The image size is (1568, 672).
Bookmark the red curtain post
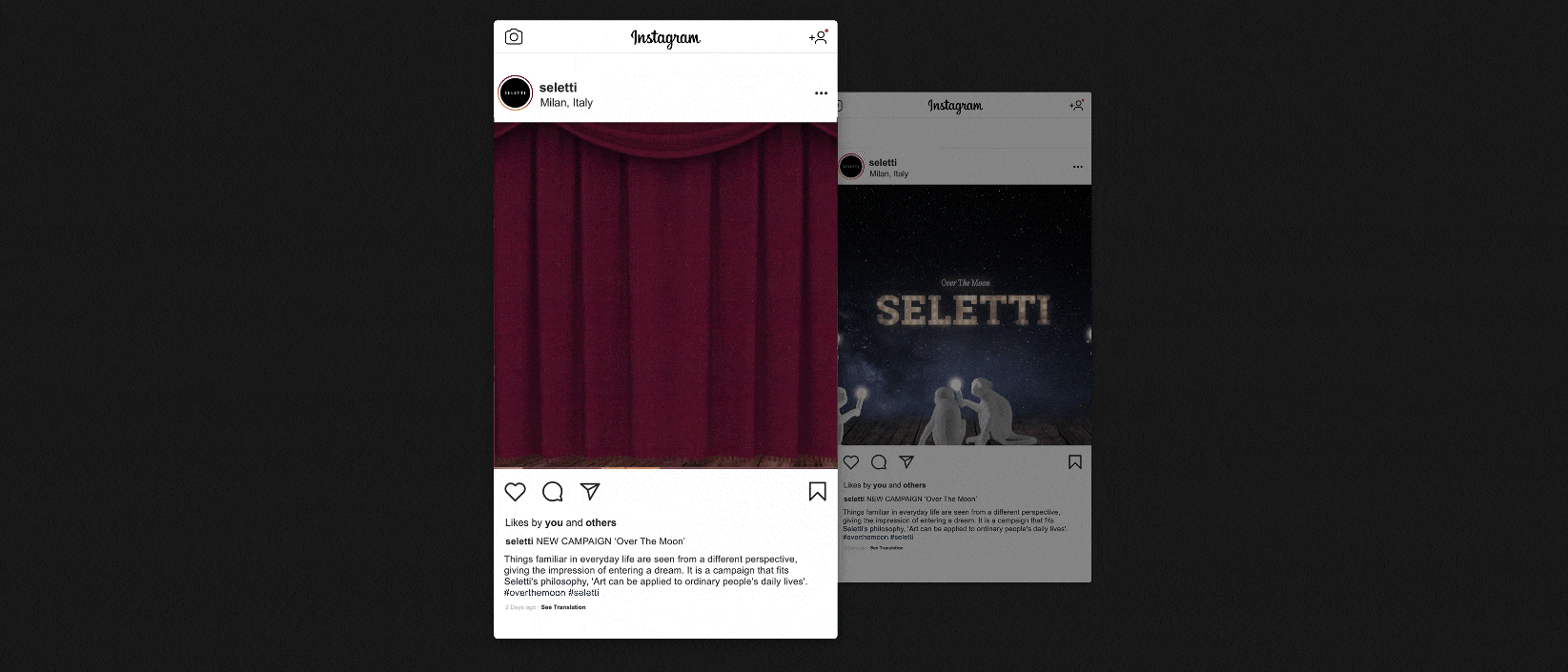[x=817, y=491]
